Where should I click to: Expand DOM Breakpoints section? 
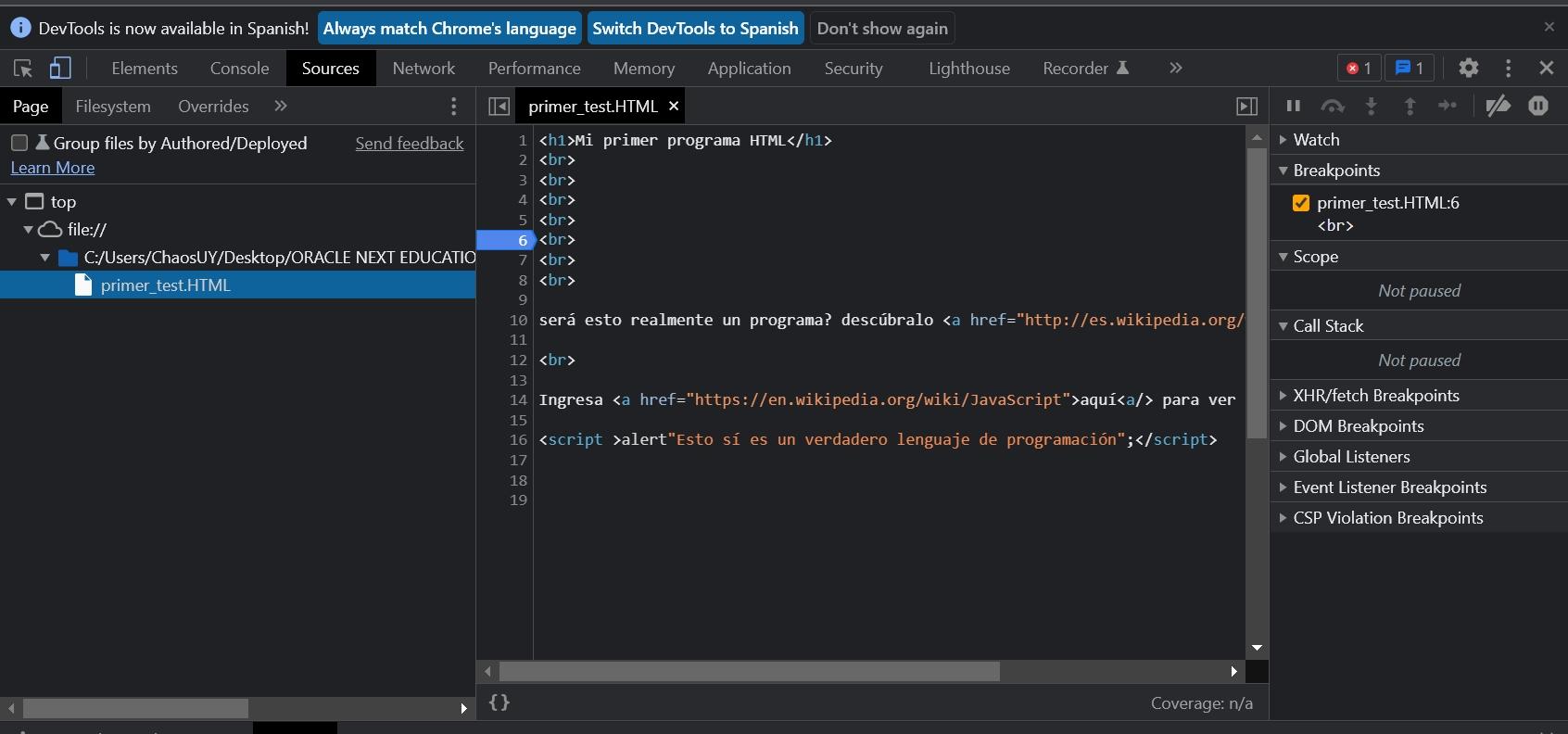1419,425
